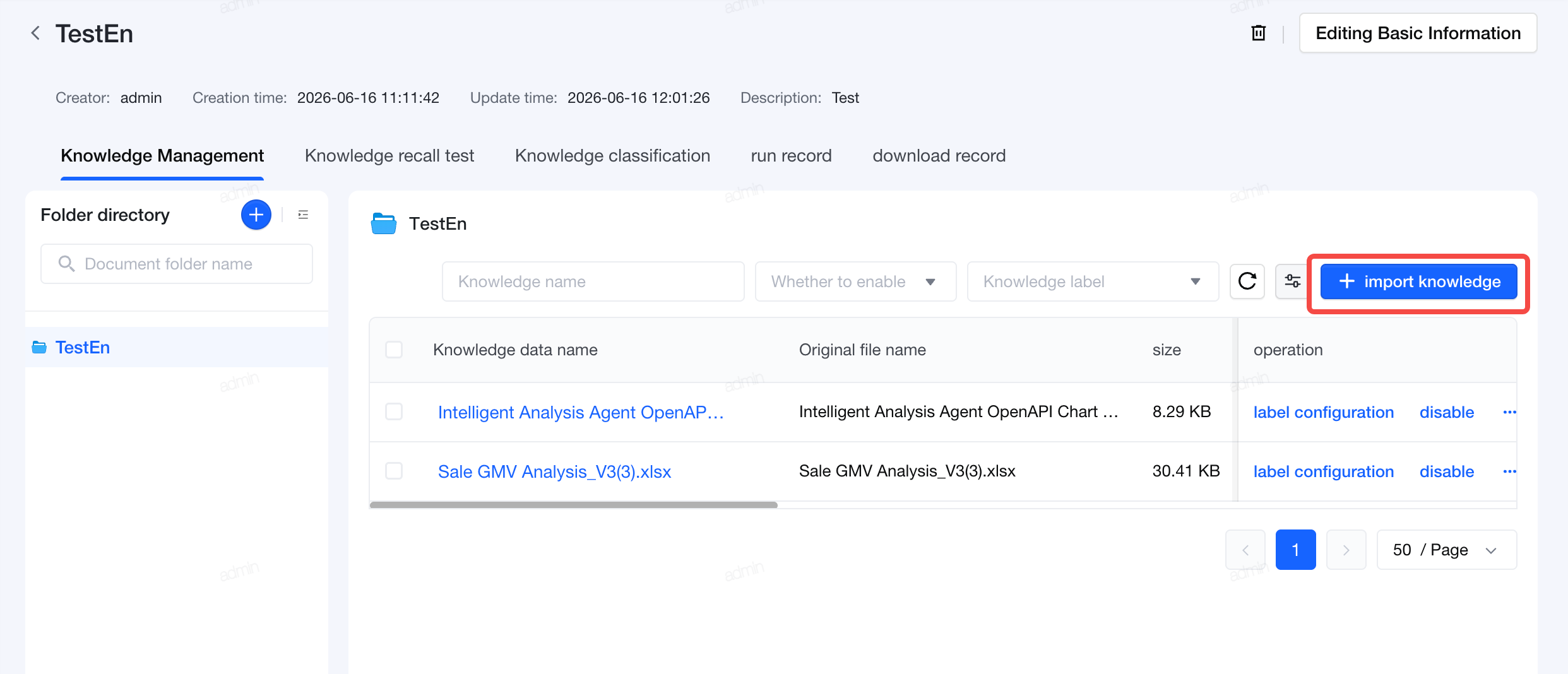Open the 50 / Page size selector

1446,550
